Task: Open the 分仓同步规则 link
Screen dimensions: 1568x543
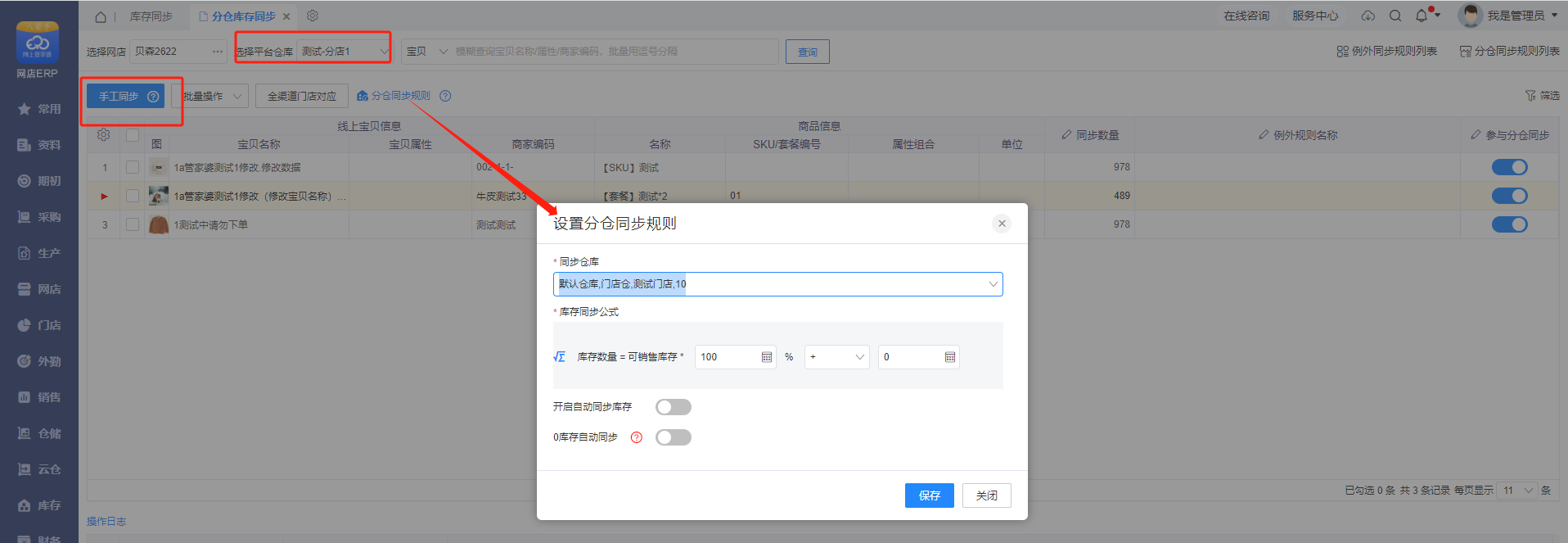Action: point(394,96)
